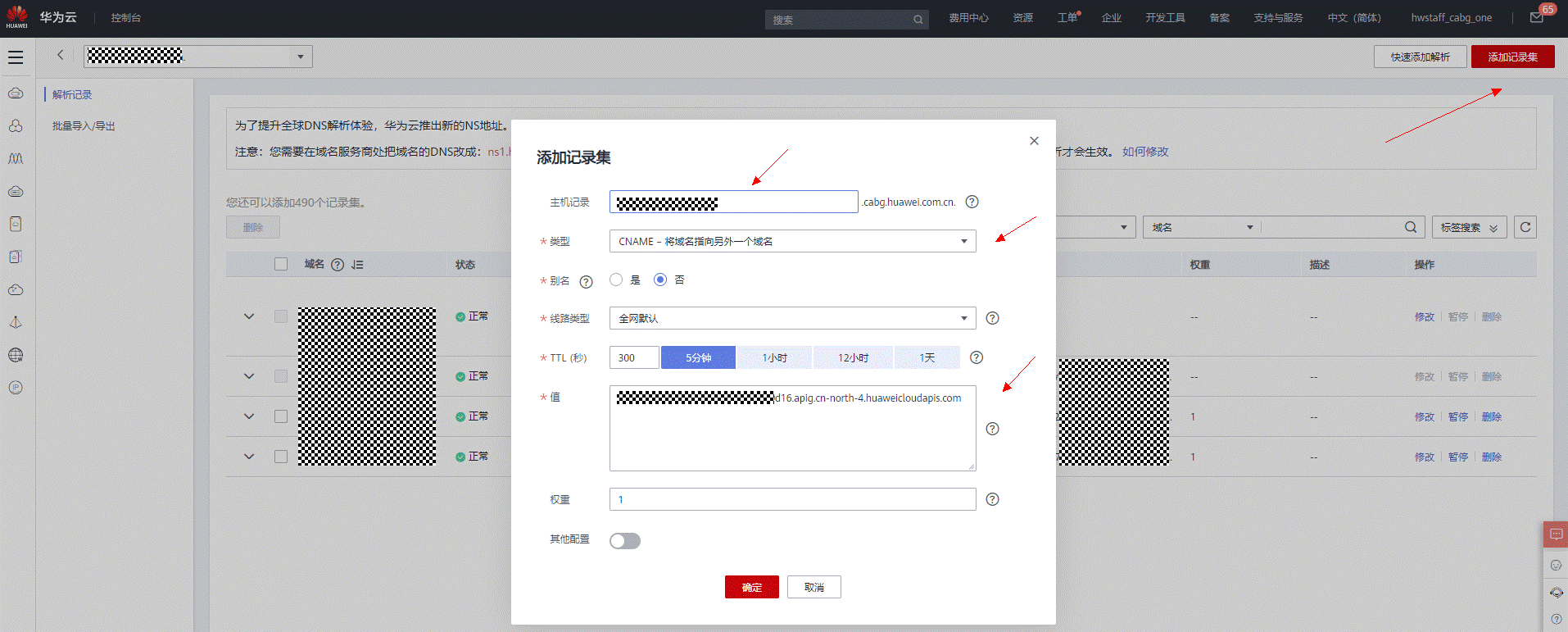Screen dimensions: 1568x632
Task: Click 删除 in the last record row
Action: pyautogui.click(x=1492, y=457)
